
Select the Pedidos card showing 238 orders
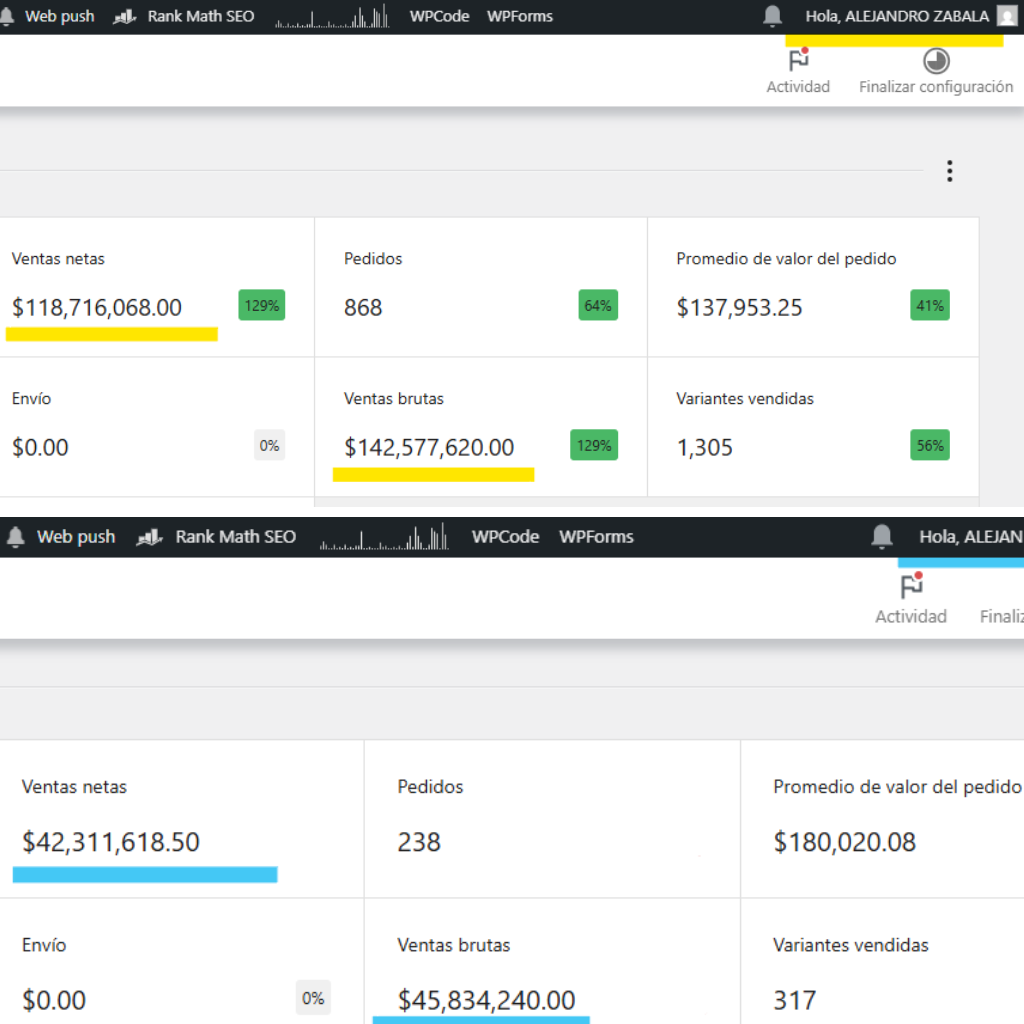[x=551, y=818]
